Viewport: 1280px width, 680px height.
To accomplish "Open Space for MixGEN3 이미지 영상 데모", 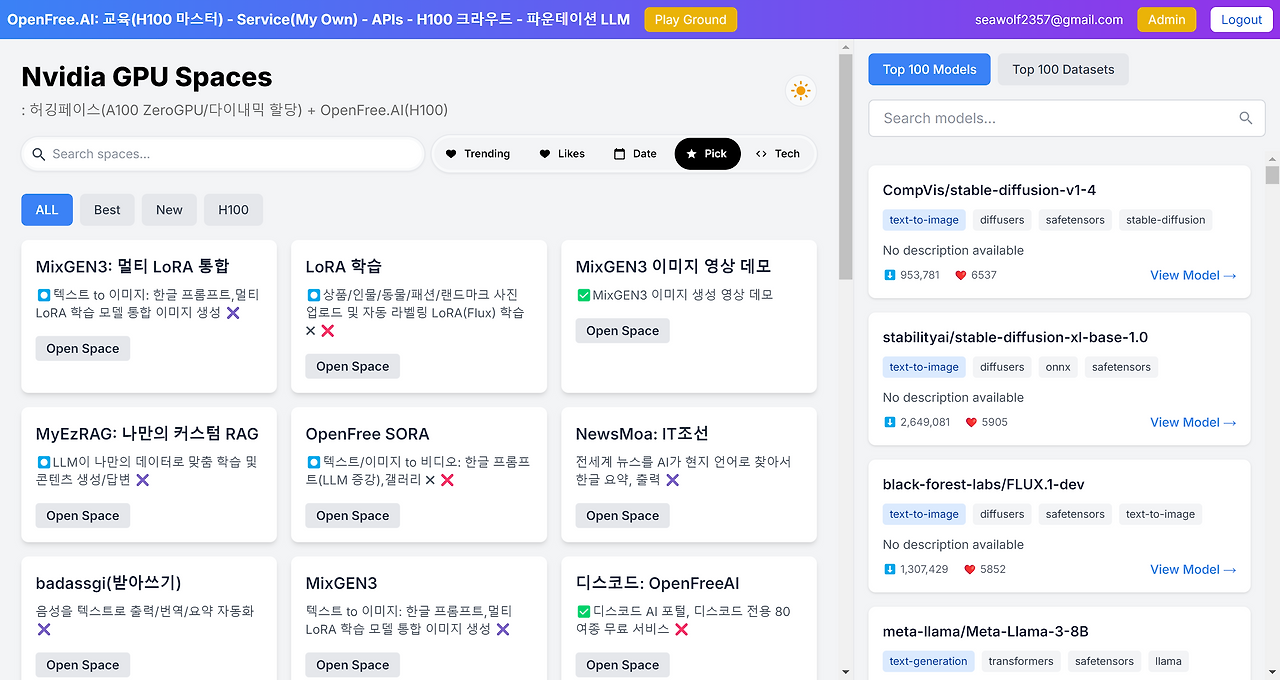I will tap(623, 331).
